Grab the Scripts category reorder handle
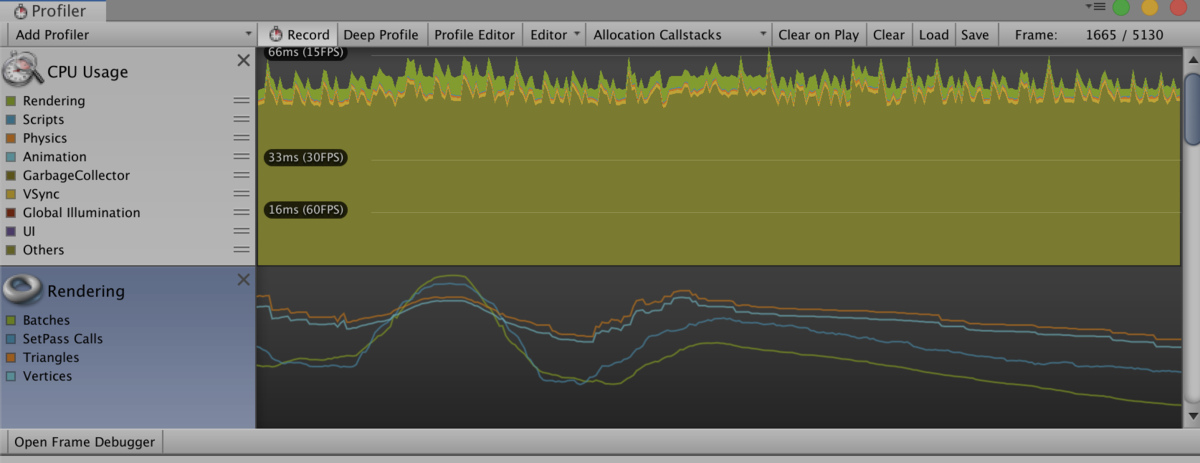 (x=241, y=119)
